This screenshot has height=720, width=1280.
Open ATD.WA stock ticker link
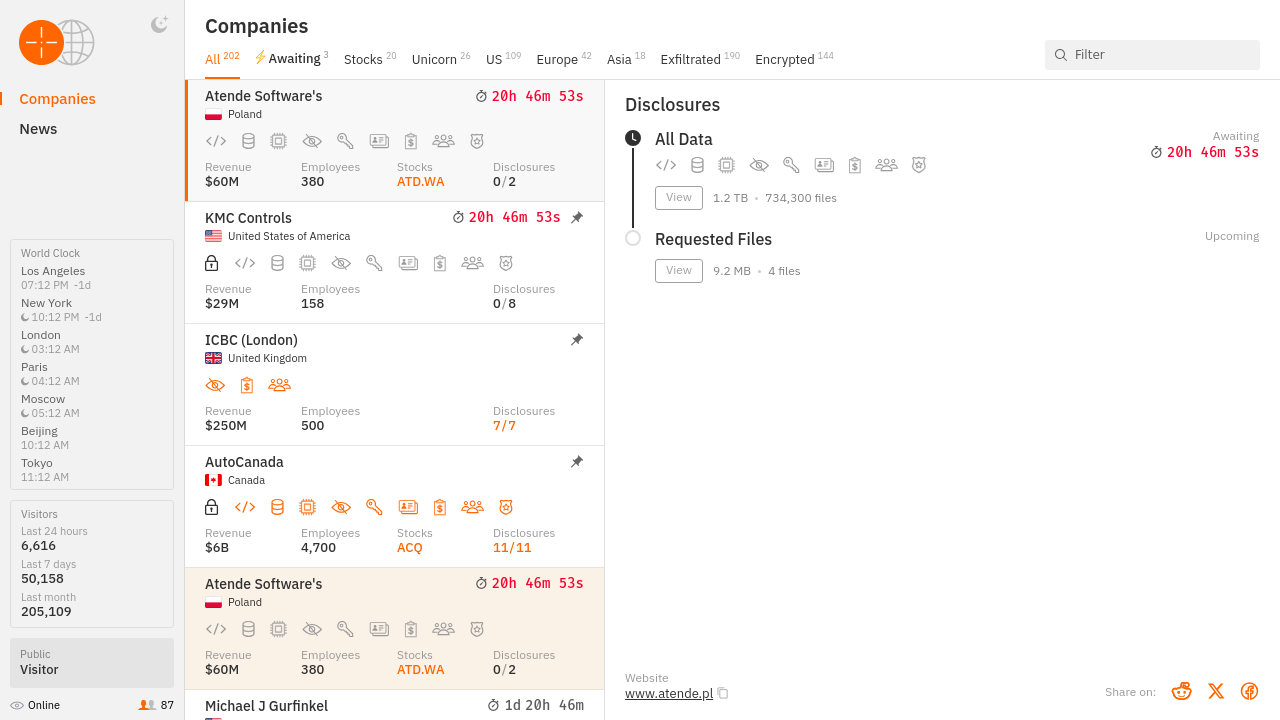pos(420,182)
